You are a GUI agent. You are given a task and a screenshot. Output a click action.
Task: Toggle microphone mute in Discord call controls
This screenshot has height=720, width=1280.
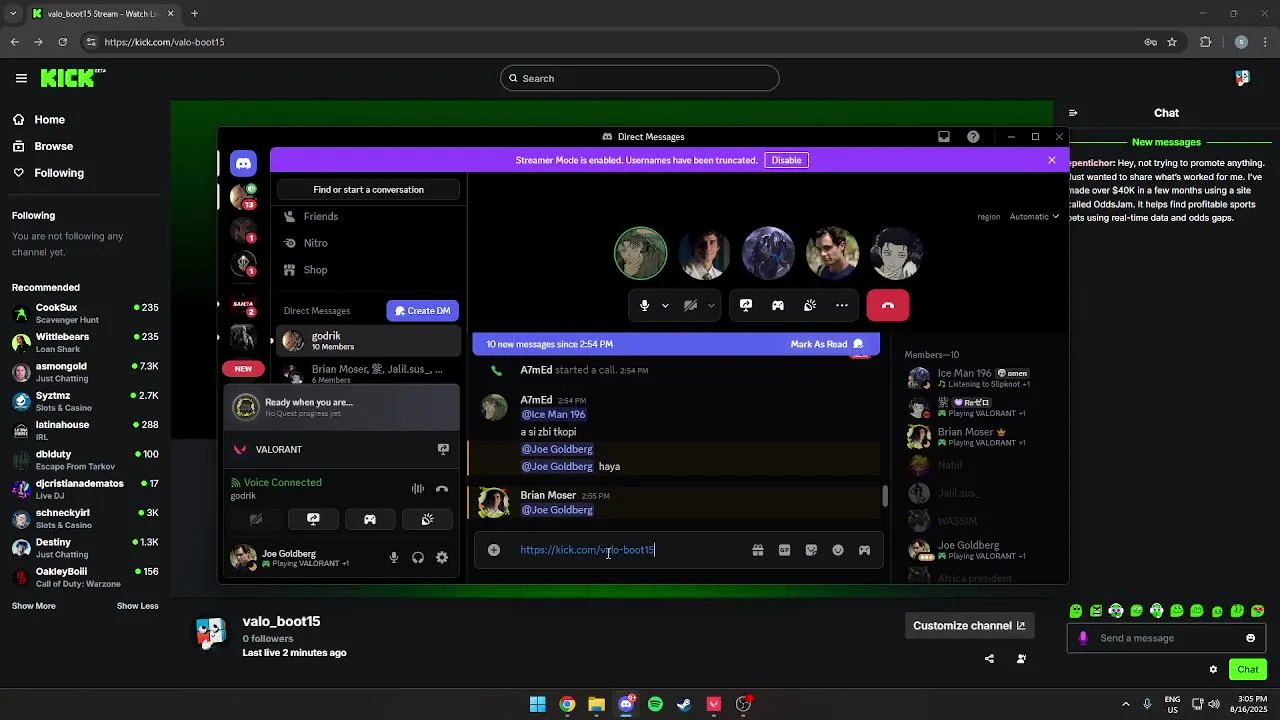point(644,305)
